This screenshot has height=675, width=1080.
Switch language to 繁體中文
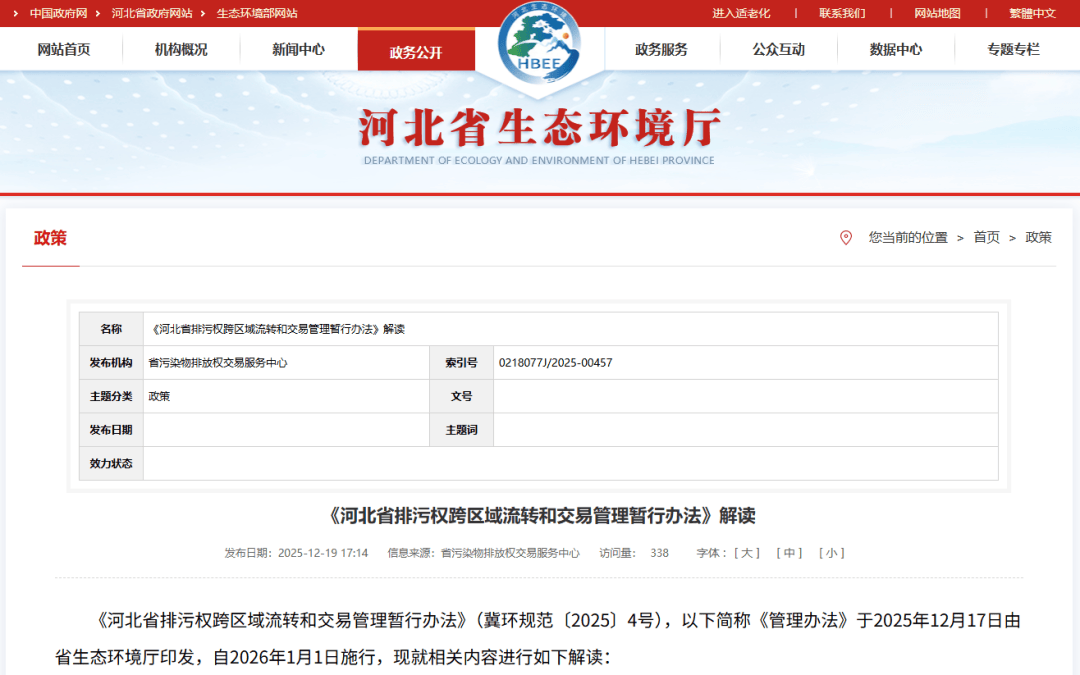1032,13
